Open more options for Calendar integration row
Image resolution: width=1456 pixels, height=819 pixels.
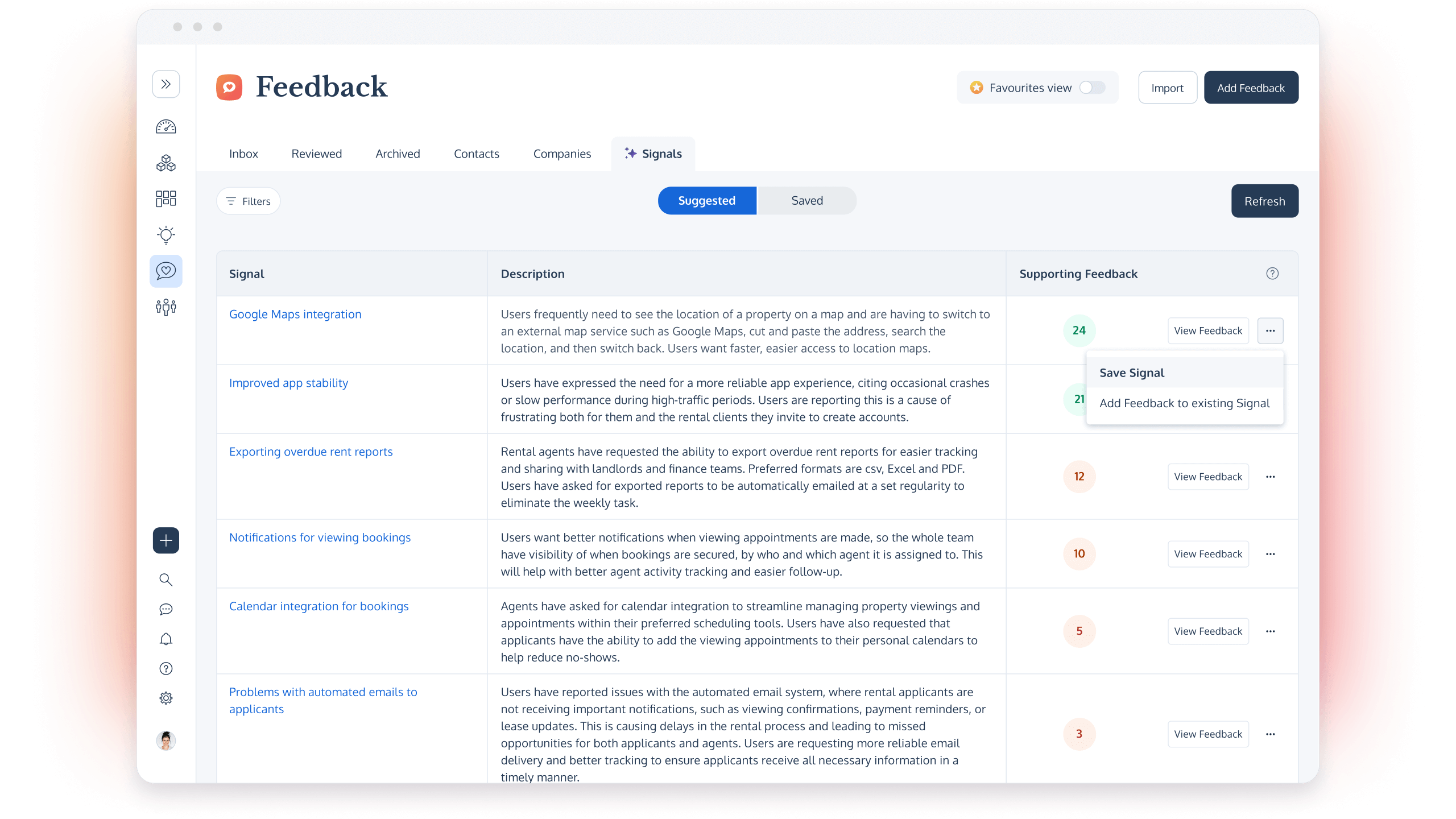(1270, 631)
